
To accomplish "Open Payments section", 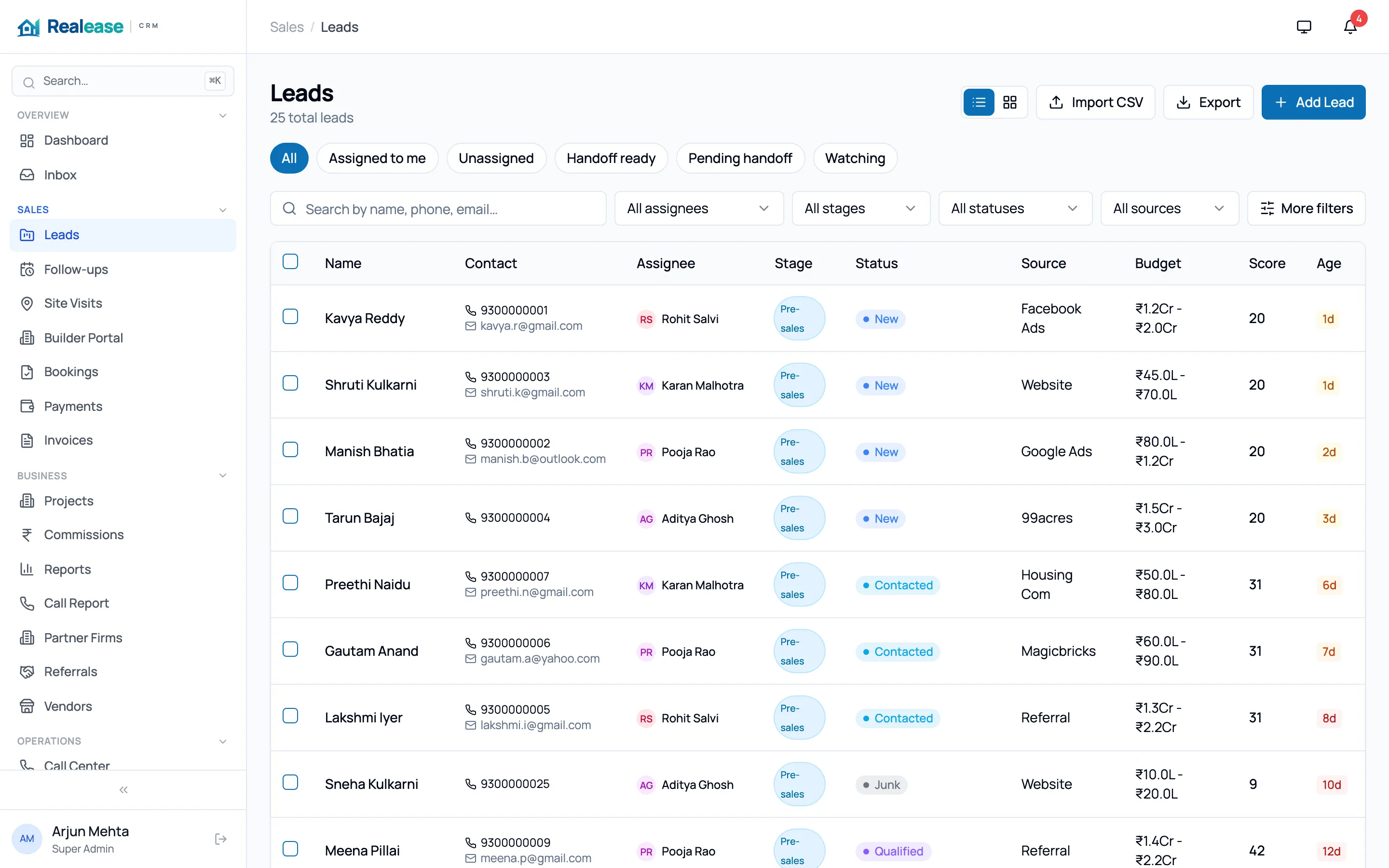I will 123,407.
